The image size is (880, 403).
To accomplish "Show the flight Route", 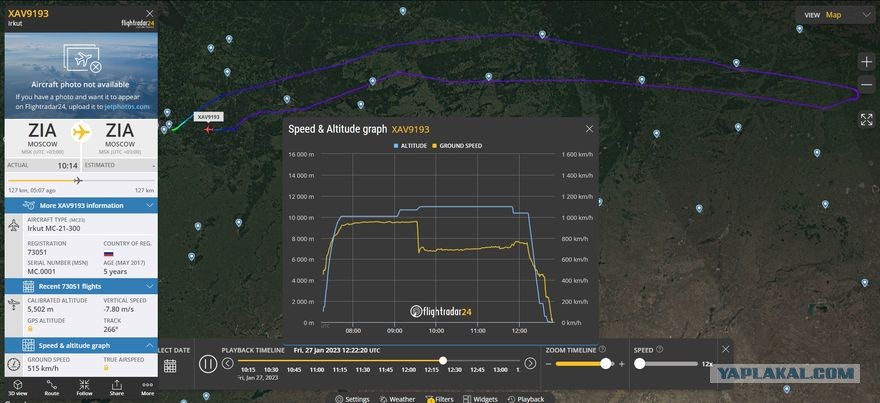I will (52, 388).
